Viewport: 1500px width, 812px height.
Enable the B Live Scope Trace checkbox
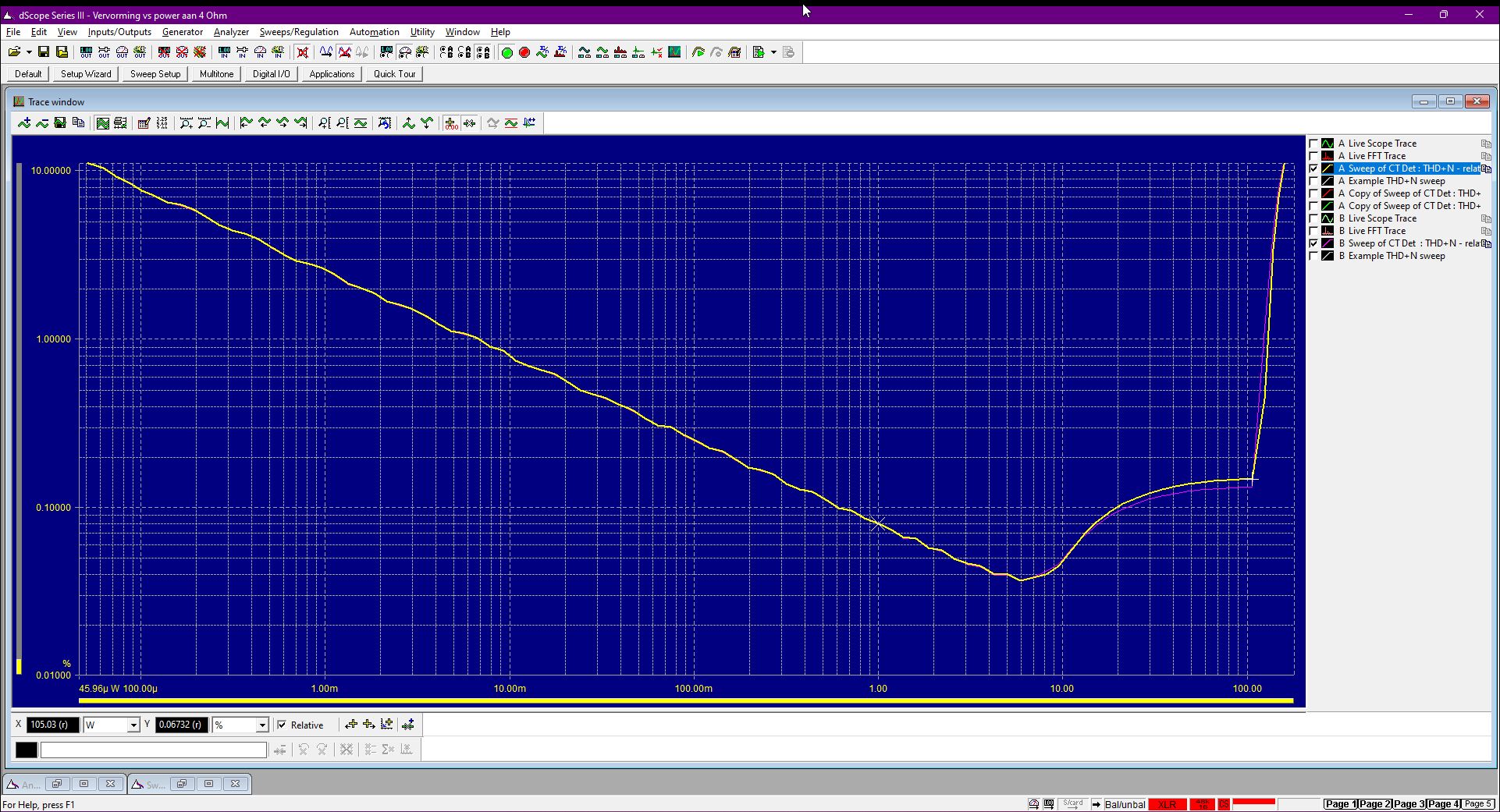pos(1313,218)
